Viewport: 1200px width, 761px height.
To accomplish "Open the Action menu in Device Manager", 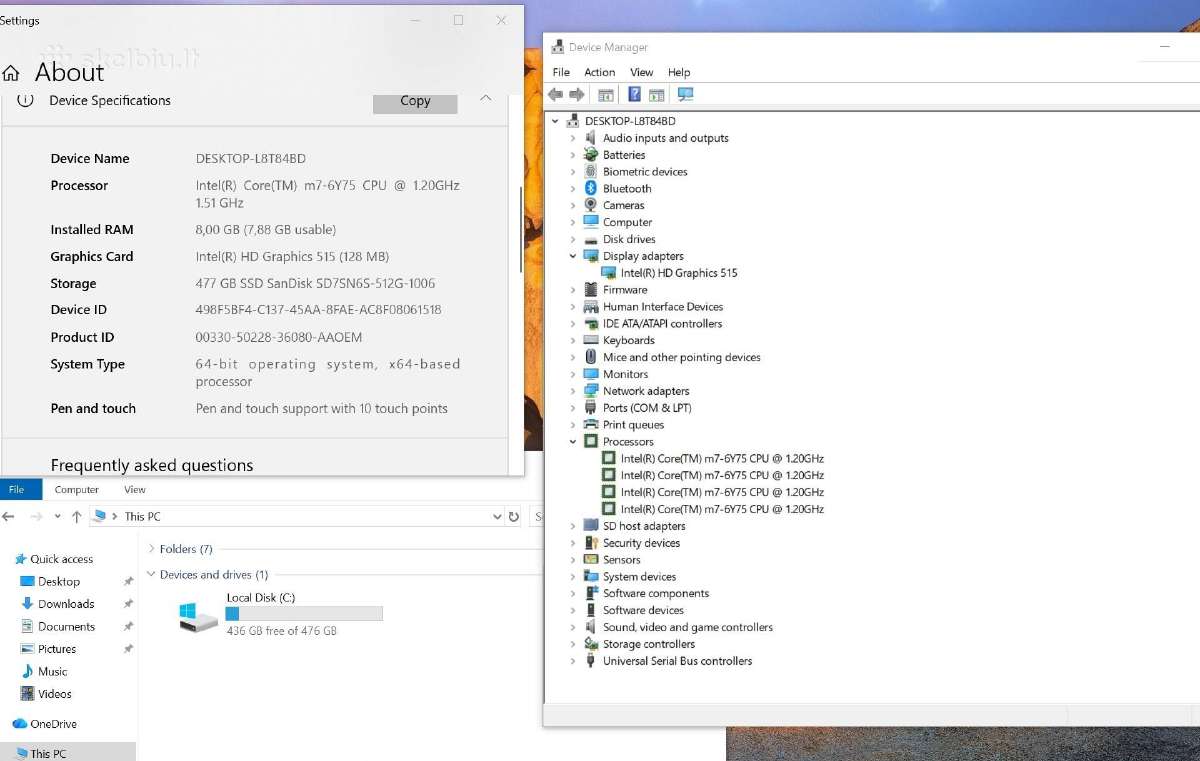I will (x=600, y=72).
